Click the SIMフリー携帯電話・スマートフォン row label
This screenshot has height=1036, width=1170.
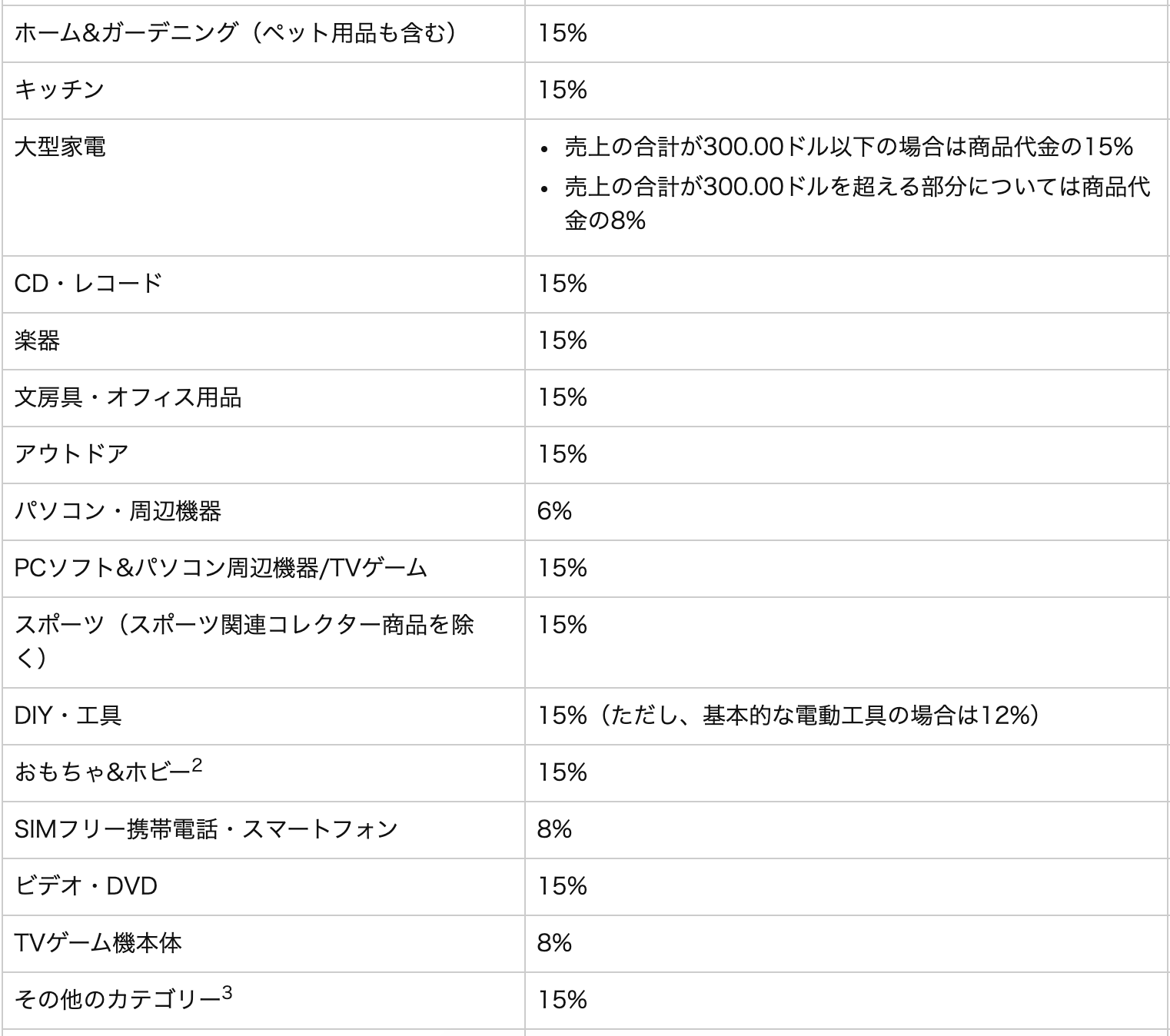point(206,829)
